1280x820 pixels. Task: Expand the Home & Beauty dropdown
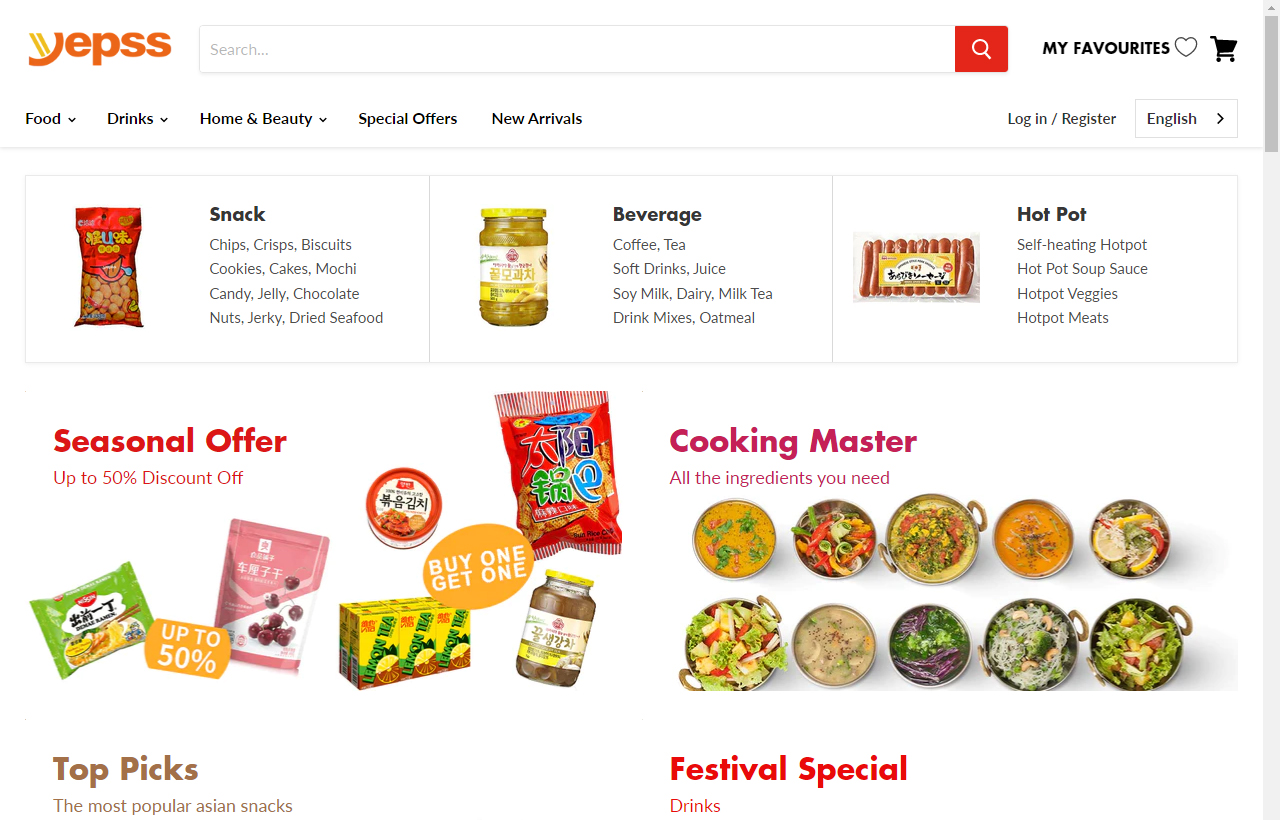263,118
